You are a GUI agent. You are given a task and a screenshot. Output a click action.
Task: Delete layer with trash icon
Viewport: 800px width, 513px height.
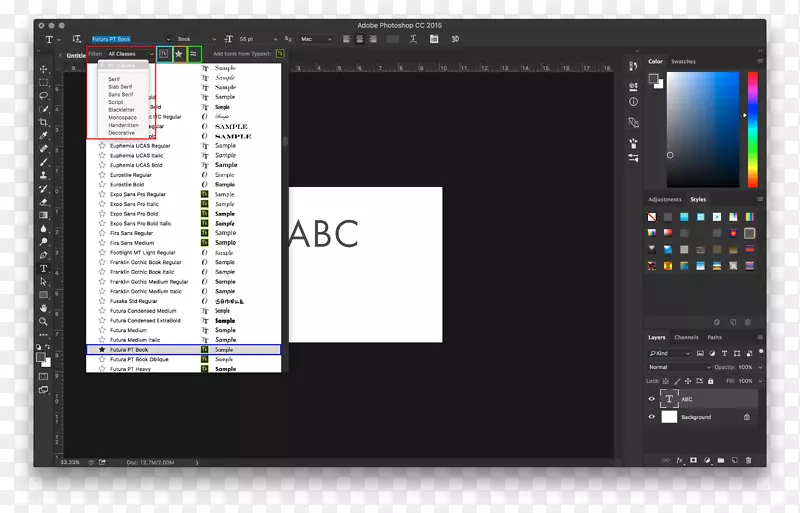pos(748,460)
